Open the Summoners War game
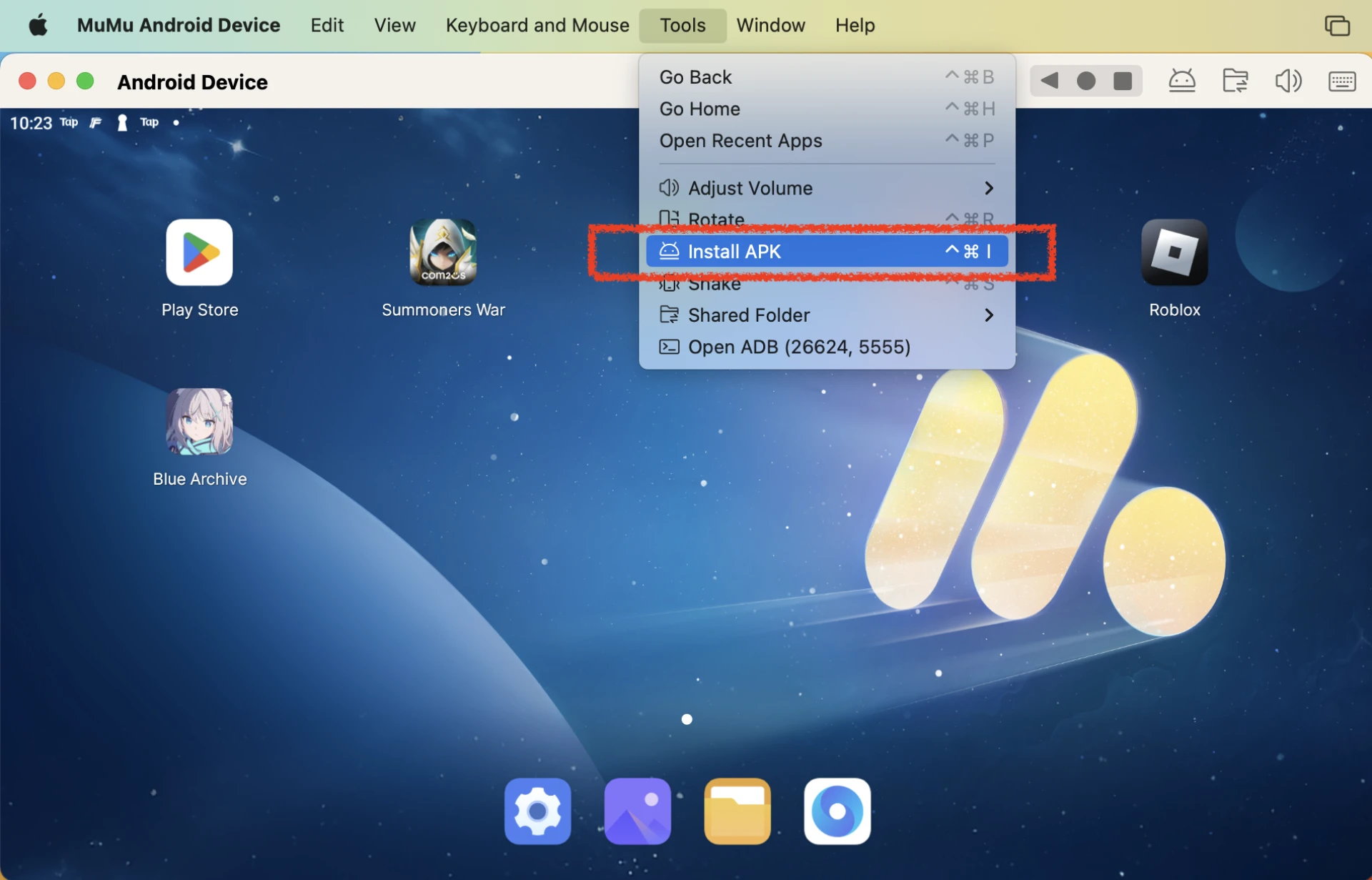Viewport: 1372px width, 880px height. [442, 252]
